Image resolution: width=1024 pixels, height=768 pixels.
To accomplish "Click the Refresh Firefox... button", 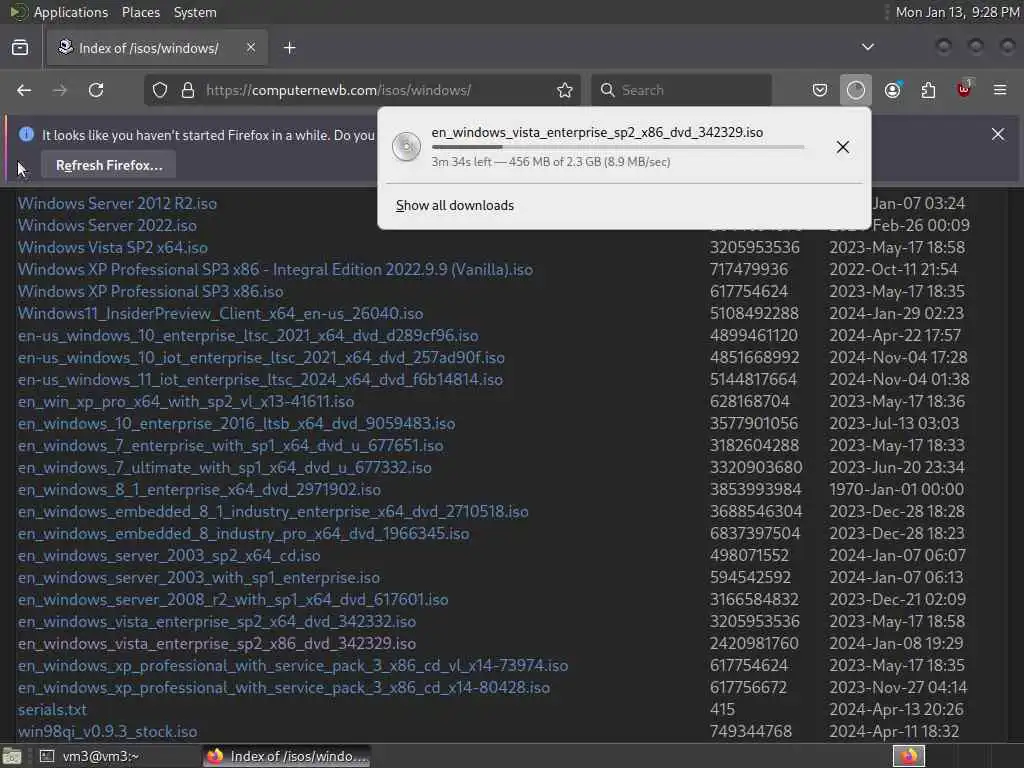I will pyautogui.click(x=109, y=165).
